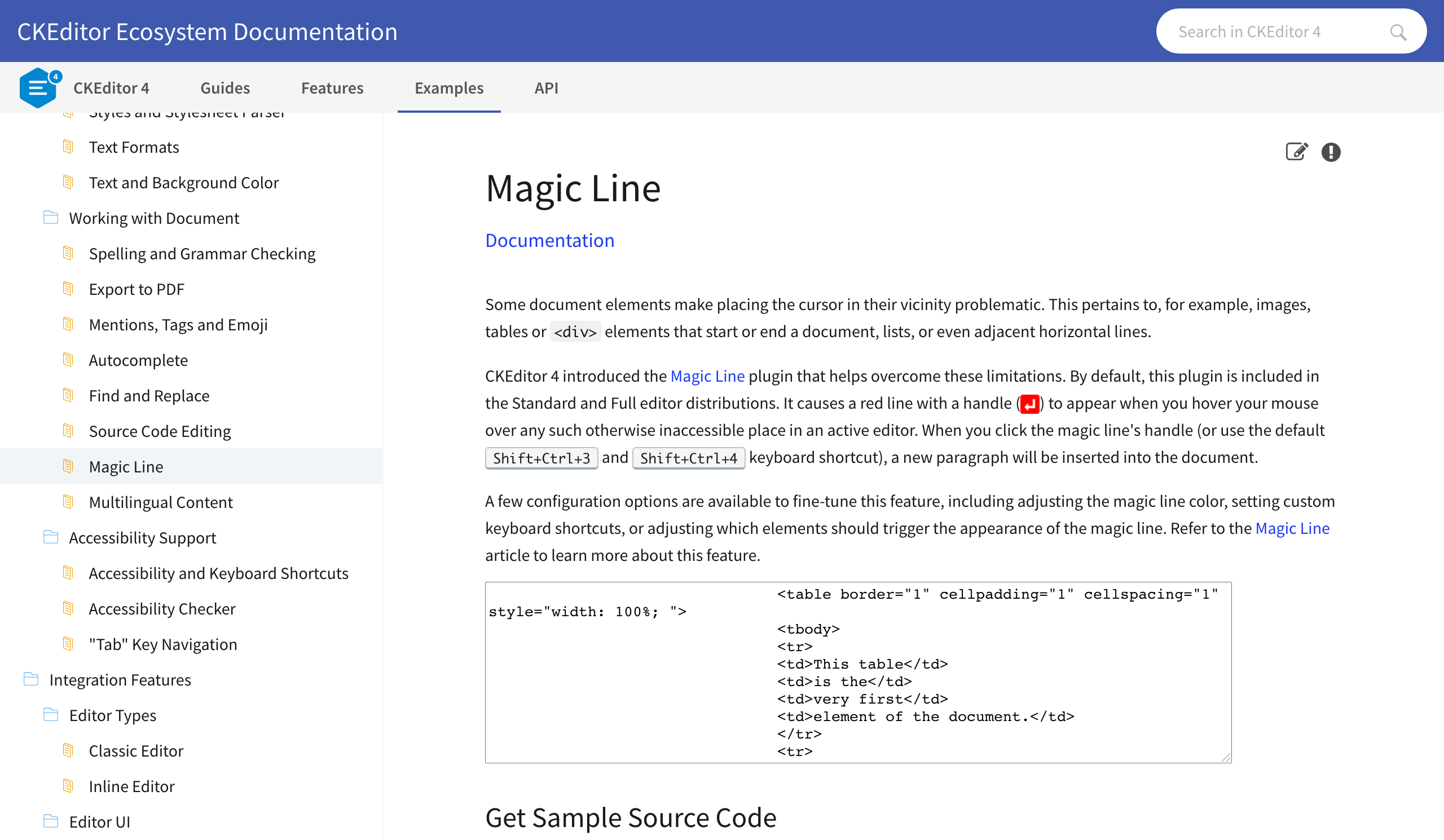1444x840 pixels.
Task: Open the Export to PDF example
Action: [x=137, y=289]
